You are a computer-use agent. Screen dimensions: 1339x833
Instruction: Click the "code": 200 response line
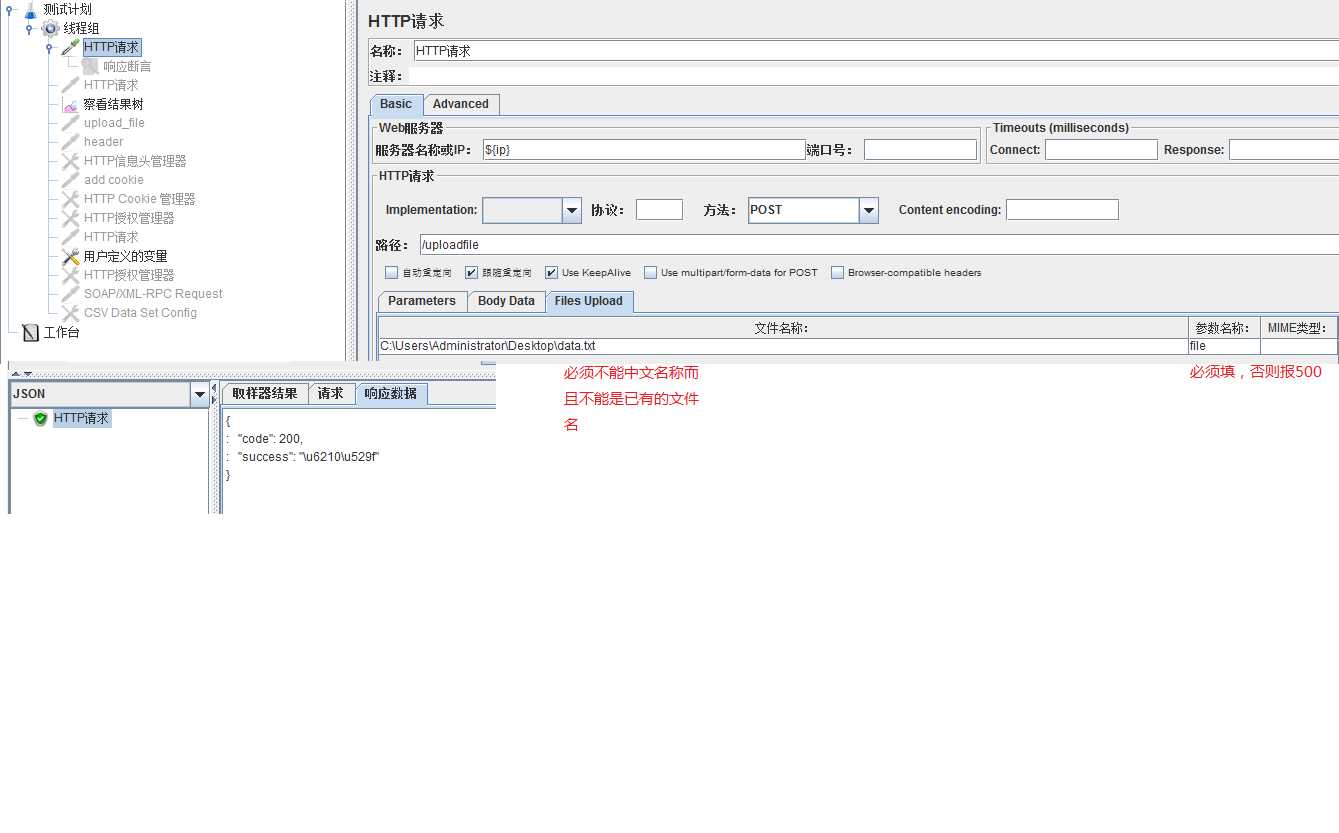(x=270, y=439)
